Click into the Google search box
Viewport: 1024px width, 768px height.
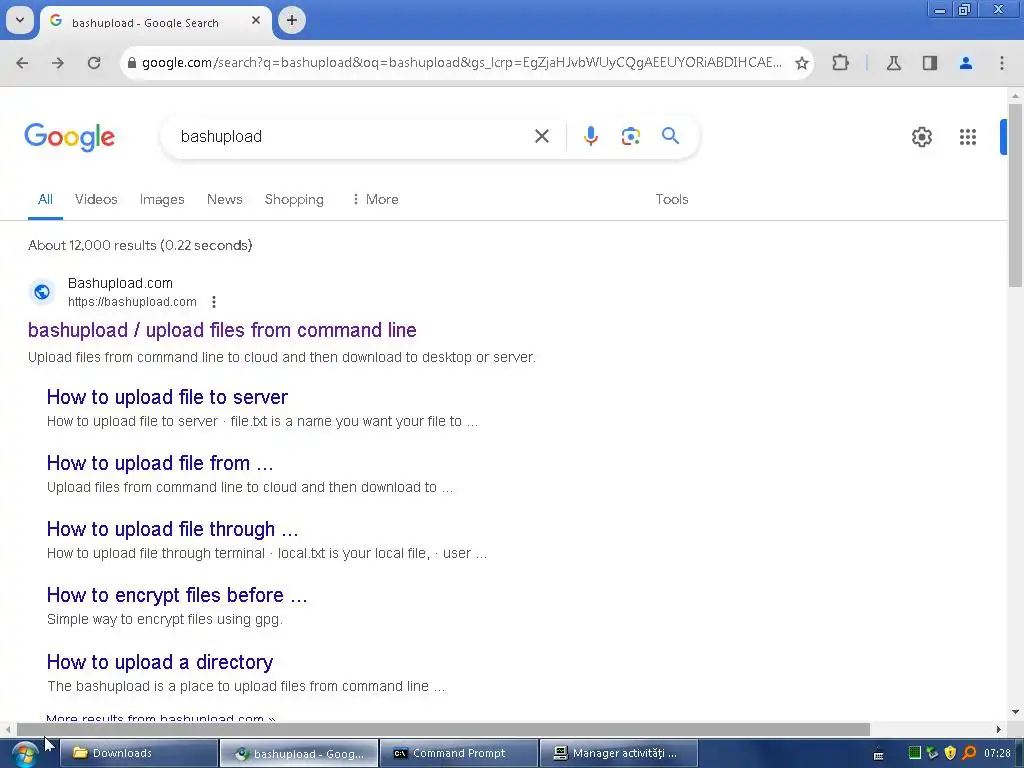coord(353,136)
